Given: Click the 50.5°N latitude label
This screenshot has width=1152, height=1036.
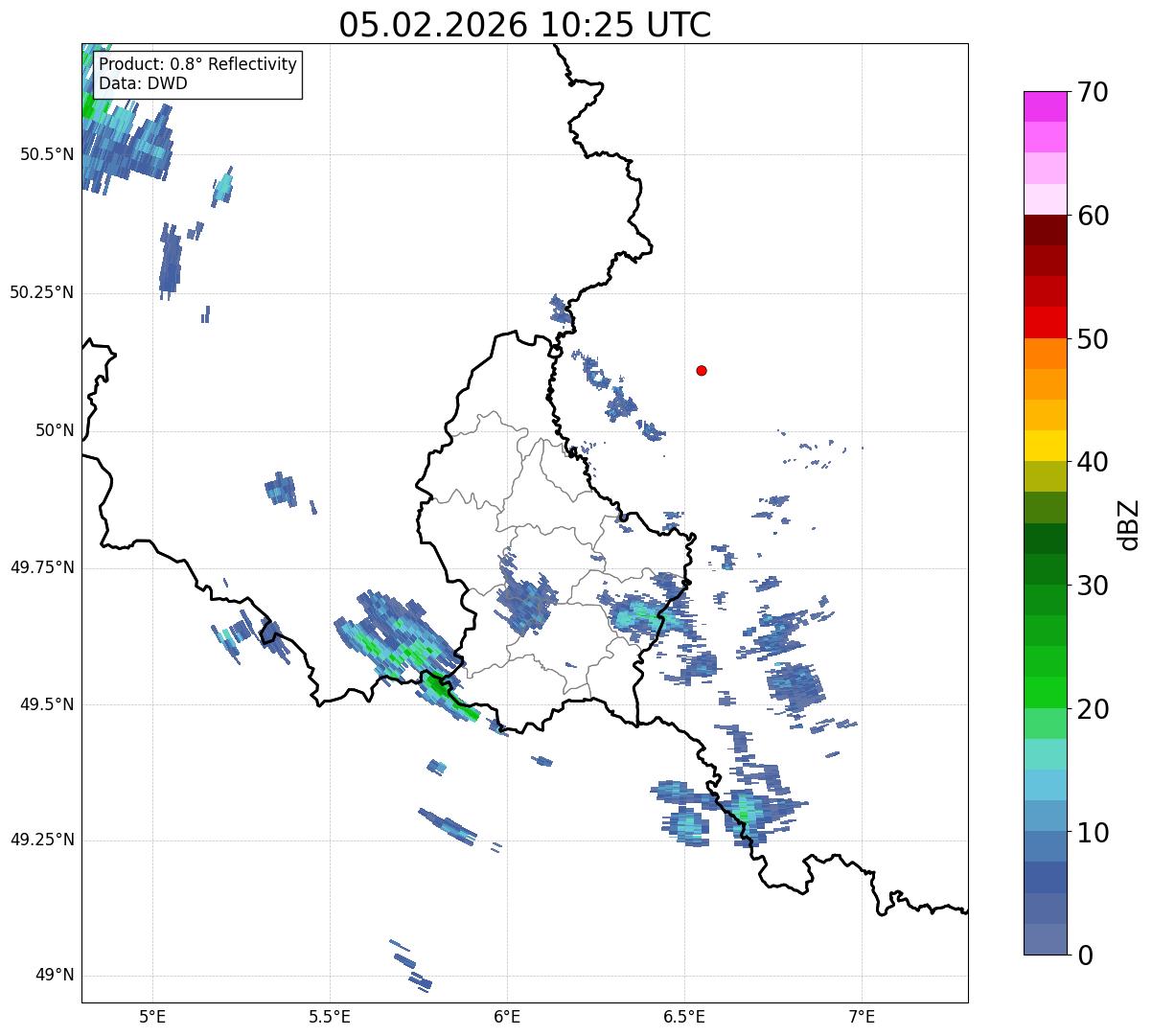Looking at the screenshot, I should (46, 154).
